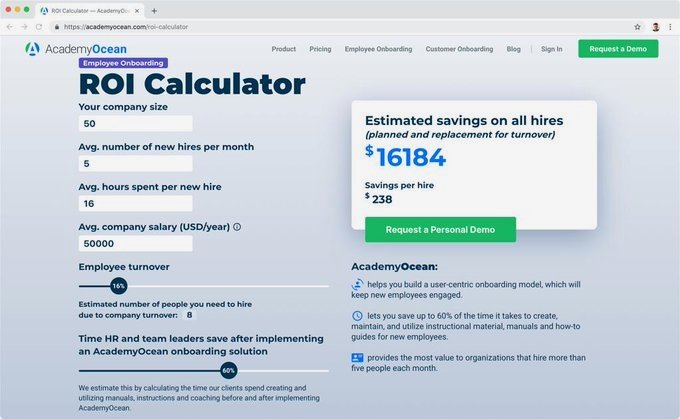The height and width of the screenshot is (419, 680).
Task: Click Request a Personal Demo button
Action: [x=440, y=229]
